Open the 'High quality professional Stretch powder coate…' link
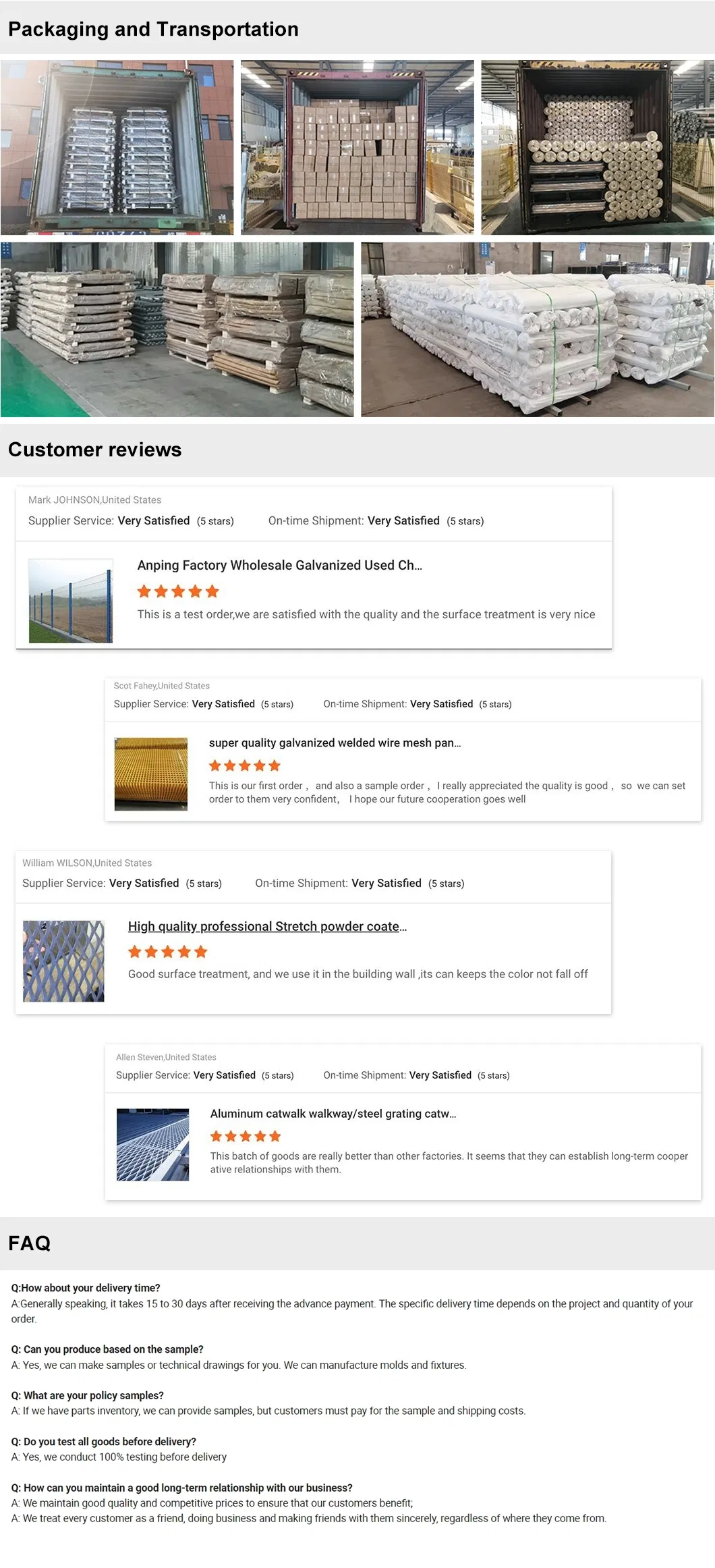The width and height of the screenshot is (715, 1568). [x=267, y=926]
